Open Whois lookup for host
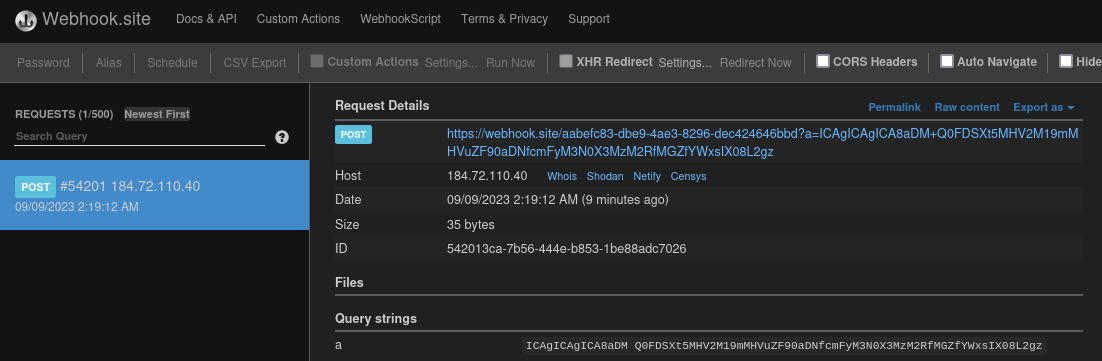 tap(561, 176)
